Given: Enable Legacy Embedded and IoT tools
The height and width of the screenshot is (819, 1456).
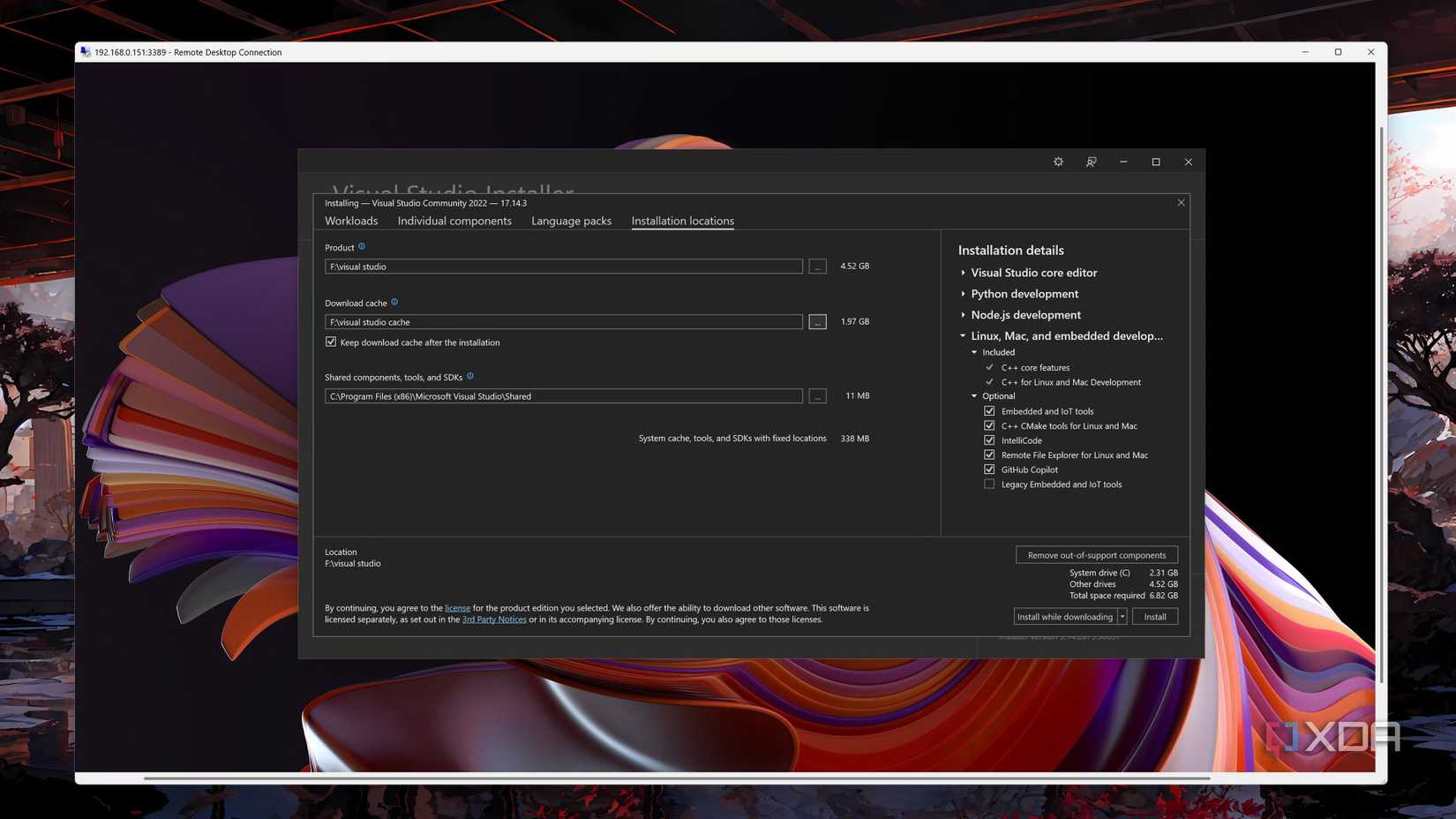Looking at the screenshot, I should 989,484.
